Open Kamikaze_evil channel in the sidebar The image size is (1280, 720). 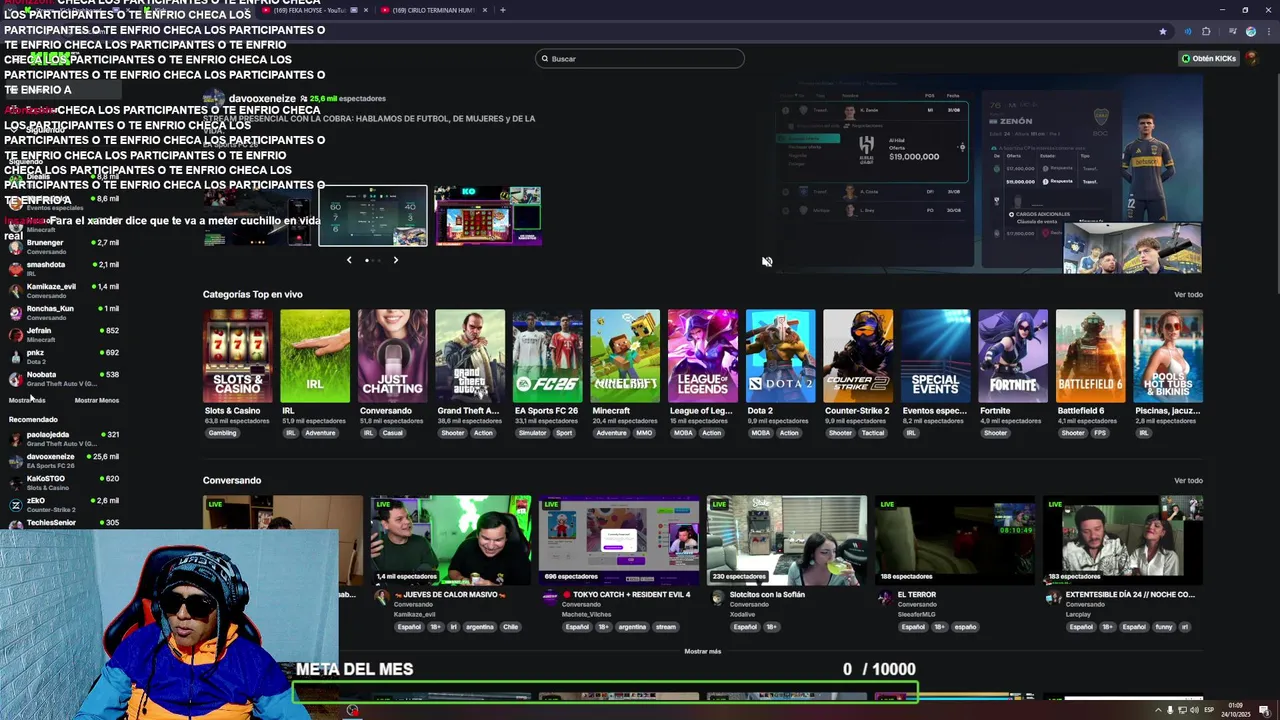tap(64, 290)
